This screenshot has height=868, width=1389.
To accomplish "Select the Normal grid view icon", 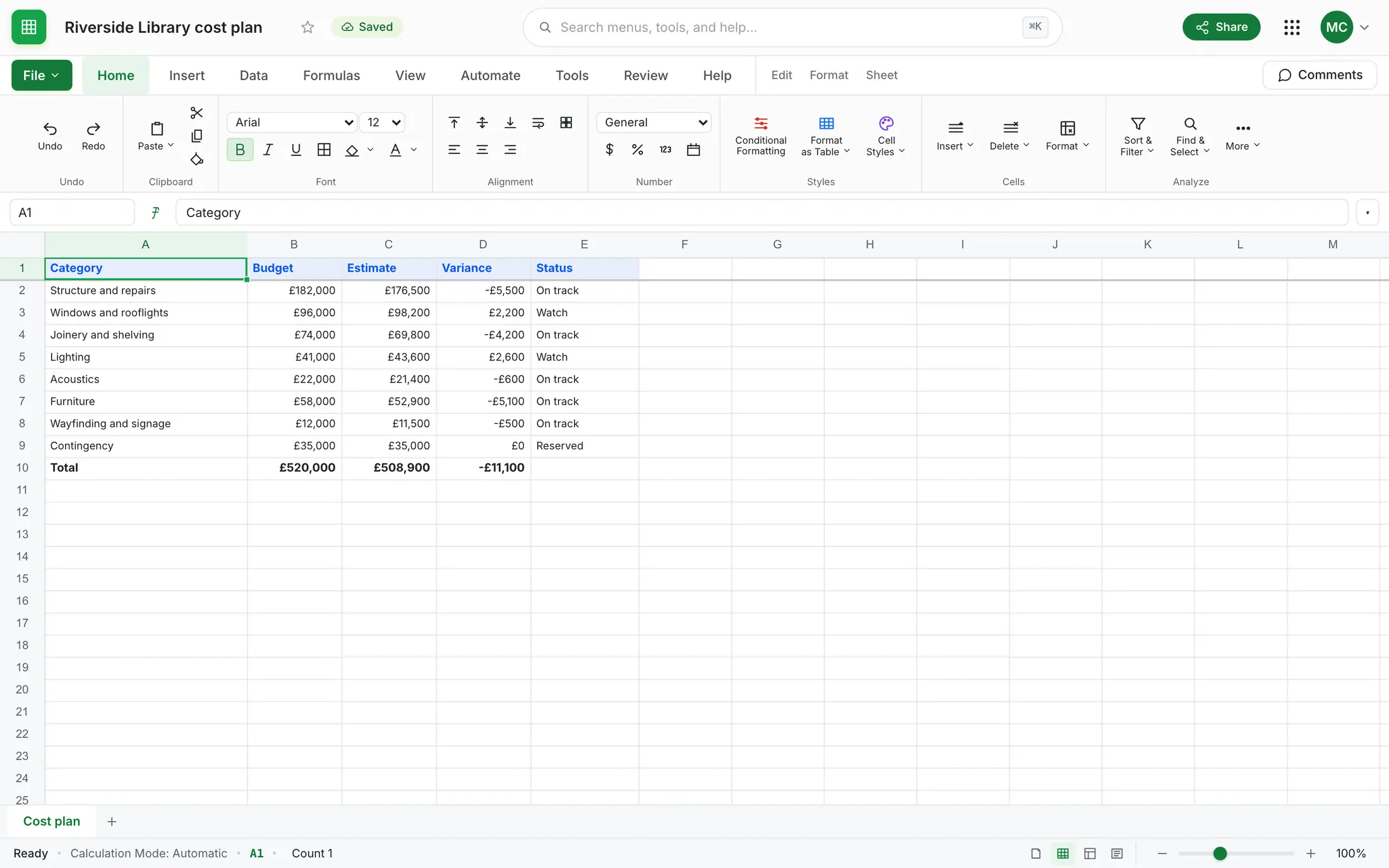I will click(x=1063, y=853).
